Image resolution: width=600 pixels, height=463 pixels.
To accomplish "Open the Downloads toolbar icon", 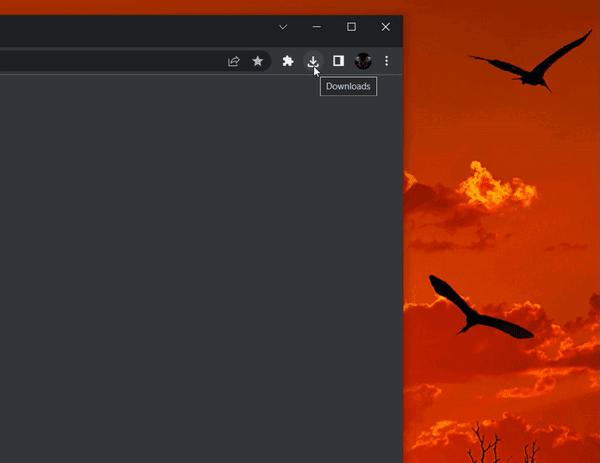I will click(313, 61).
